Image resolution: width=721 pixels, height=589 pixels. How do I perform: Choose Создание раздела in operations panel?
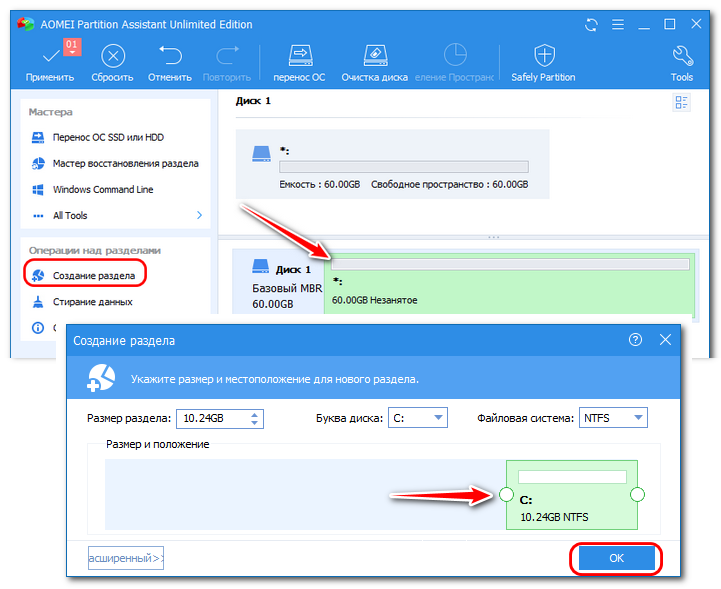click(83, 275)
